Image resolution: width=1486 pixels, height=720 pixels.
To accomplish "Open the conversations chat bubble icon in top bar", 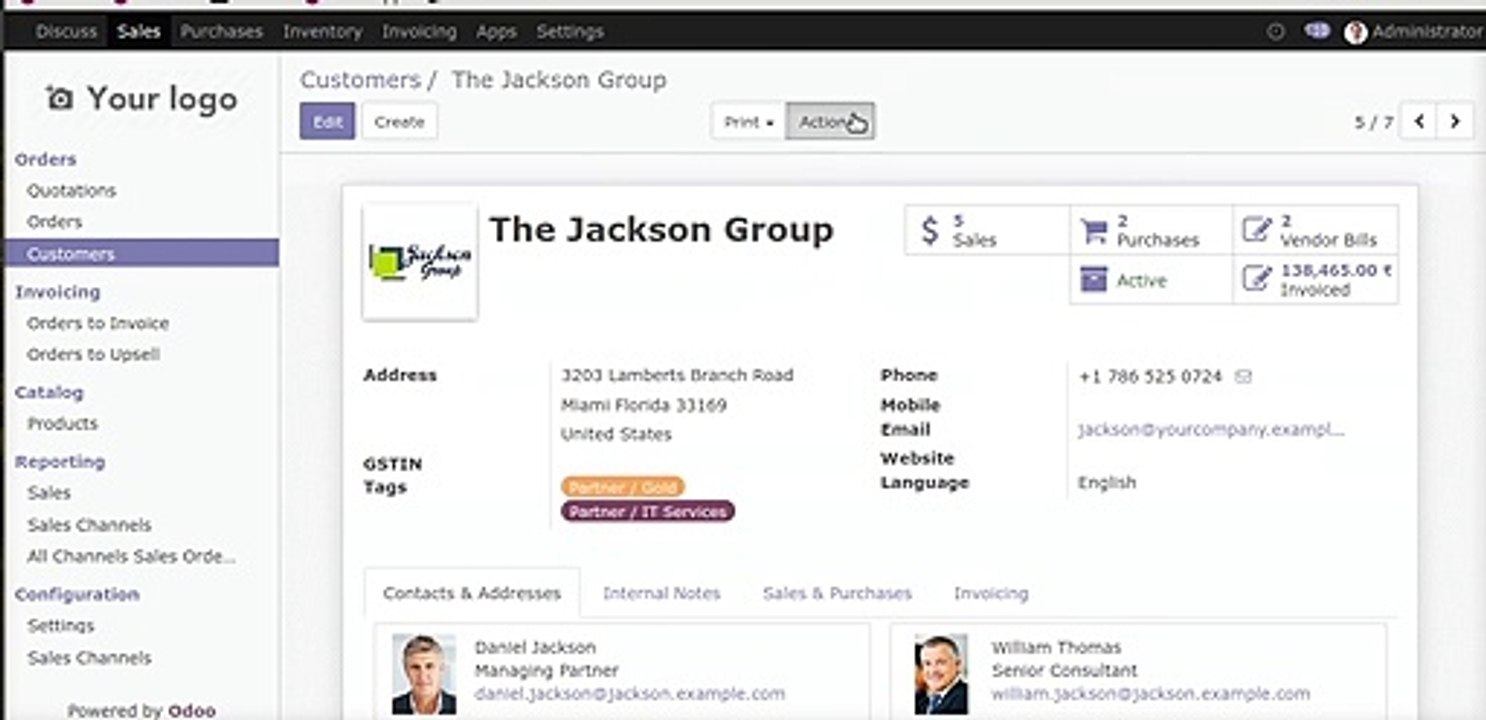I will (x=1317, y=31).
